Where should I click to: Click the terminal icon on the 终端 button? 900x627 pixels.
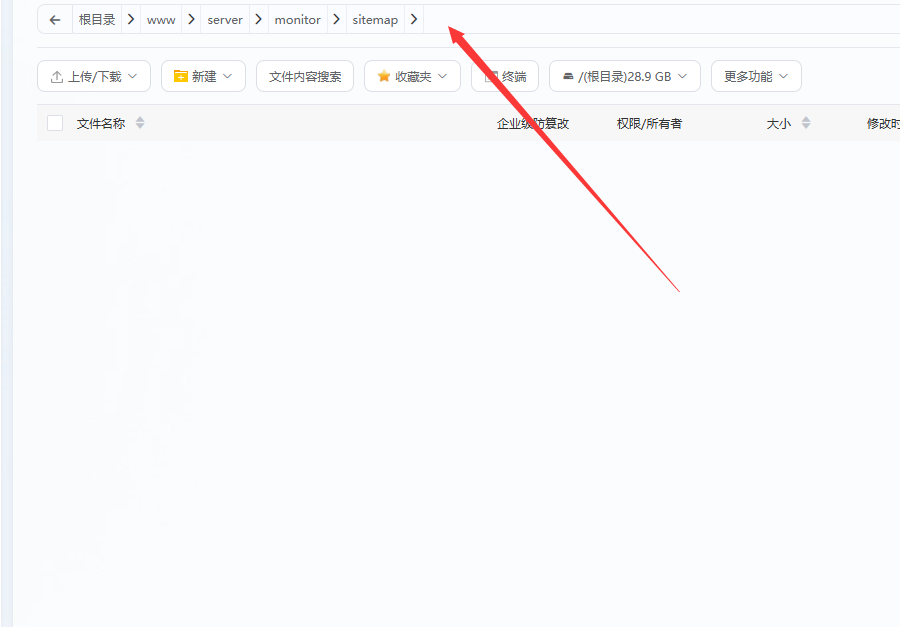point(490,75)
